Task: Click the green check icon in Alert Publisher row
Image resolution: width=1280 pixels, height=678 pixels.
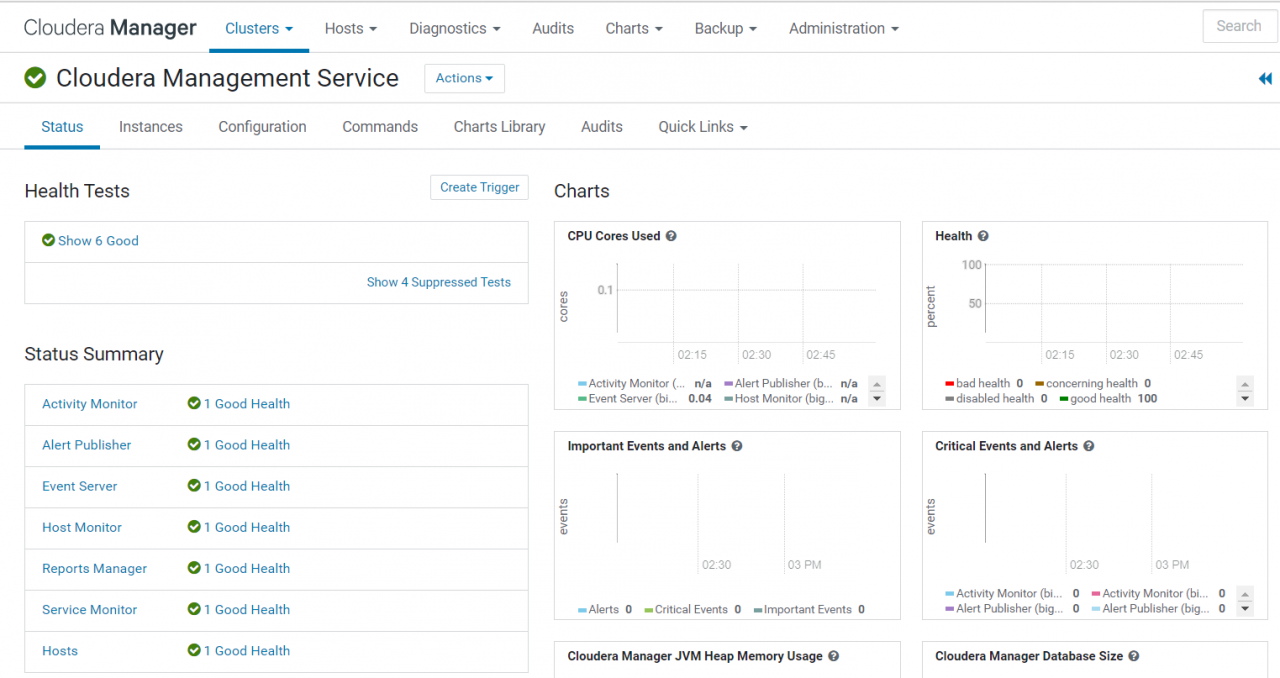Action: point(194,444)
